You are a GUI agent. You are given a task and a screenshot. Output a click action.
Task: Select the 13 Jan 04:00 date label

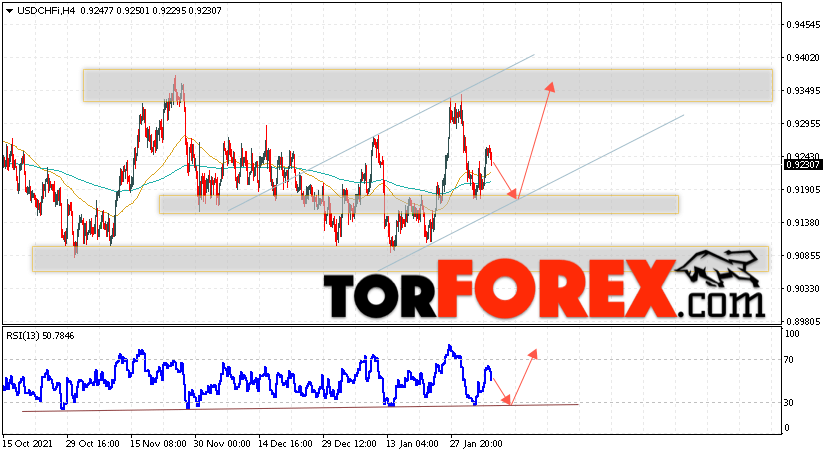(x=413, y=444)
